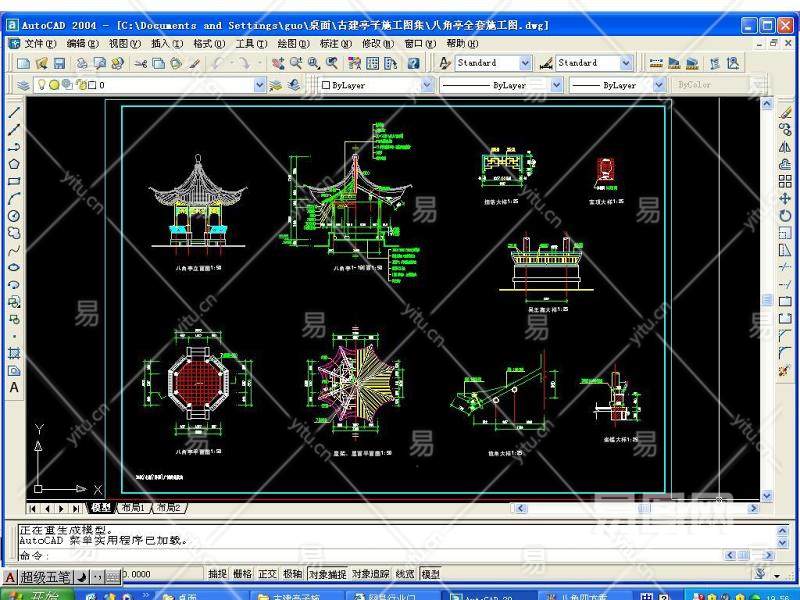Open the Help question mark icon
800x600 pixels.
(x=413, y=63)
